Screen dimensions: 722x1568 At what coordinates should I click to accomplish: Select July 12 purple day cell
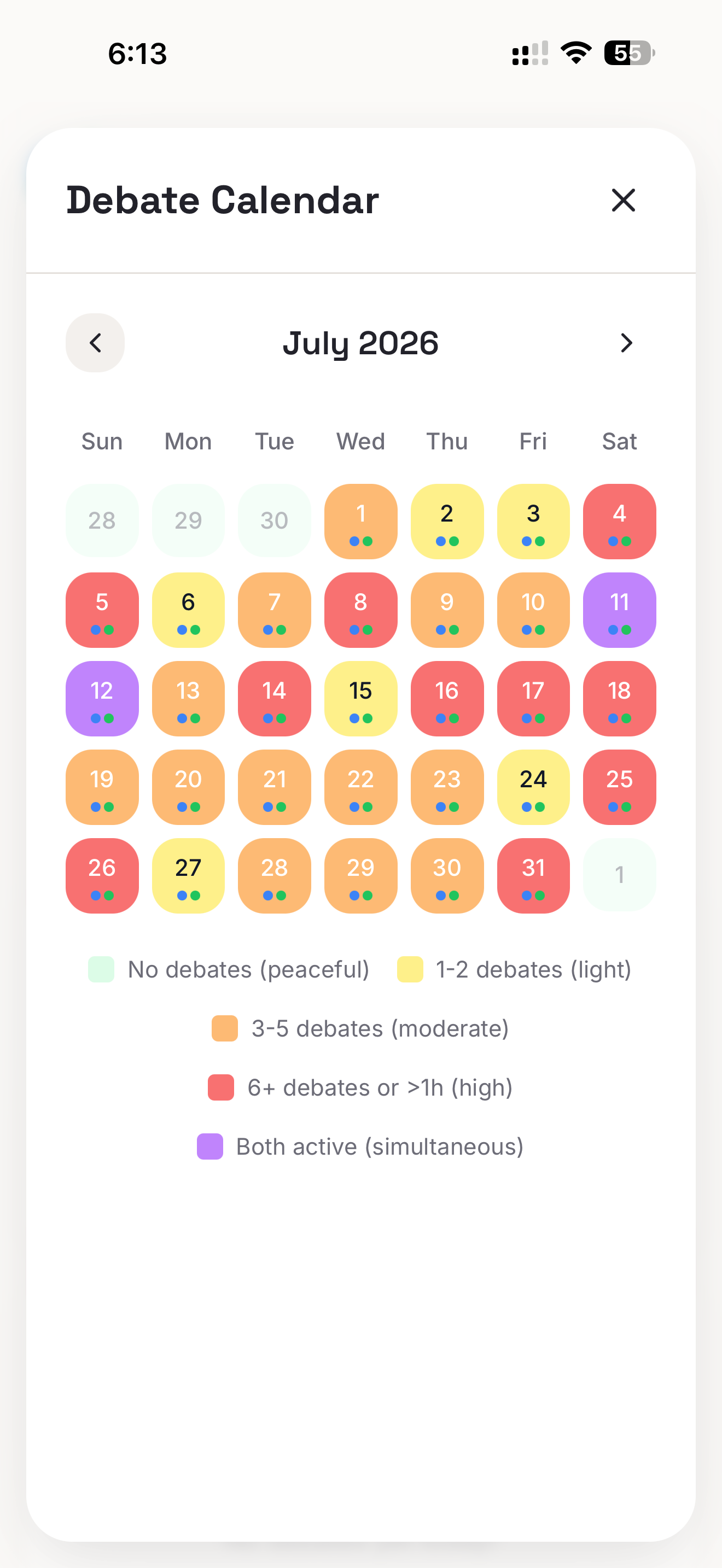tap(102, 699)
